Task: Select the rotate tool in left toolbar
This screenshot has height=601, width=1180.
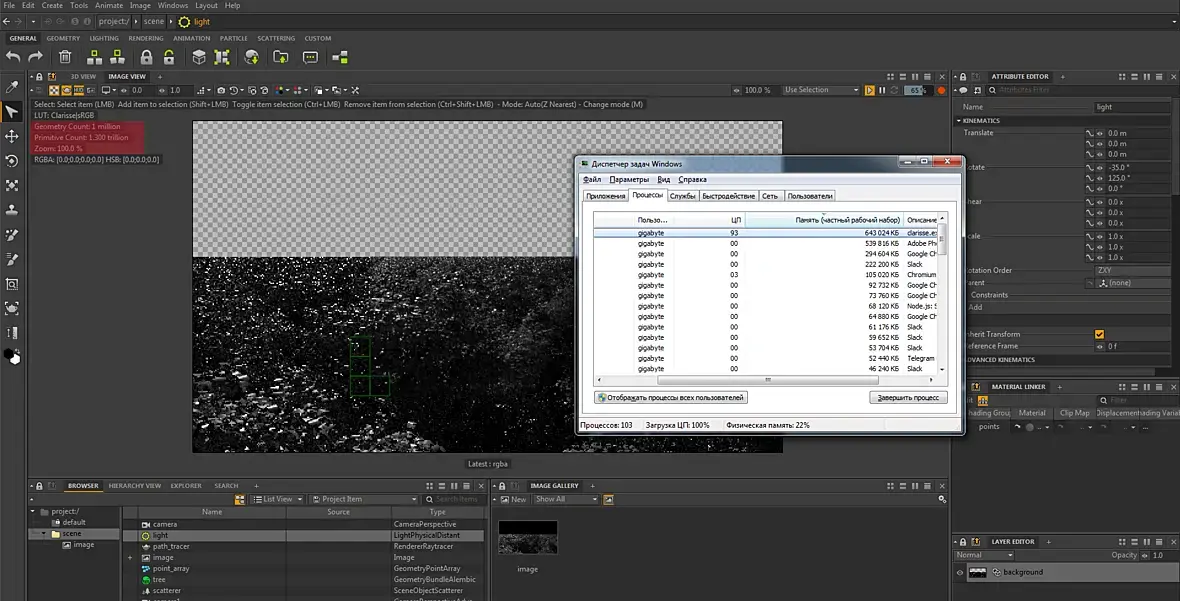Action: (12, 161)
